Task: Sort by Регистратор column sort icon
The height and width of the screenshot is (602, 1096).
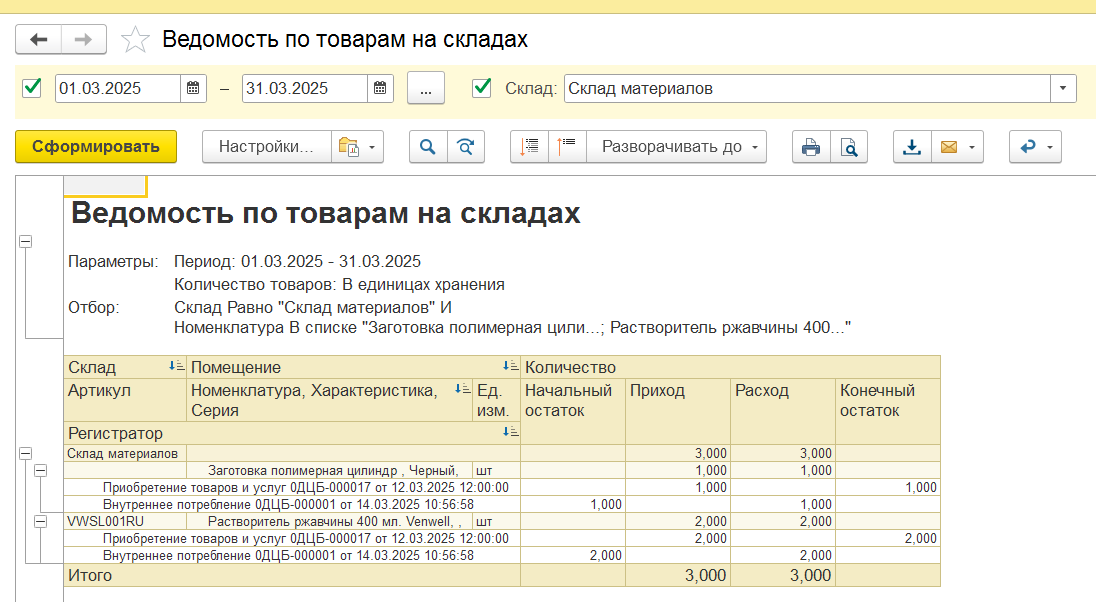Action: [x=510, y=432]
